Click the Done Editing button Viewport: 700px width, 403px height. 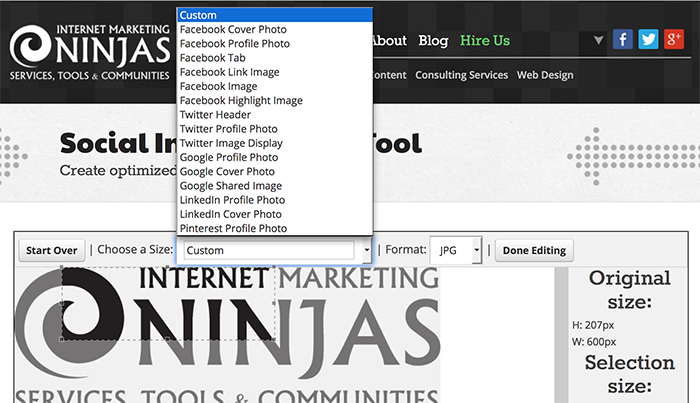click(x=534, y=250)
